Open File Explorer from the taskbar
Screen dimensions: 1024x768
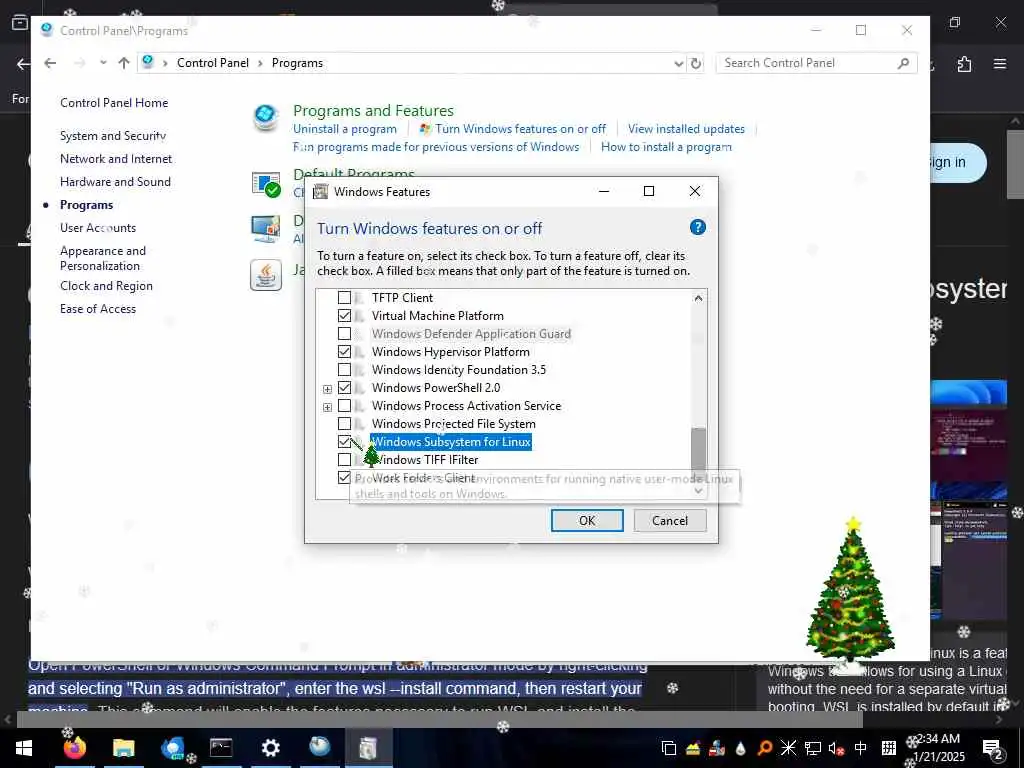[x=123, y=748]
